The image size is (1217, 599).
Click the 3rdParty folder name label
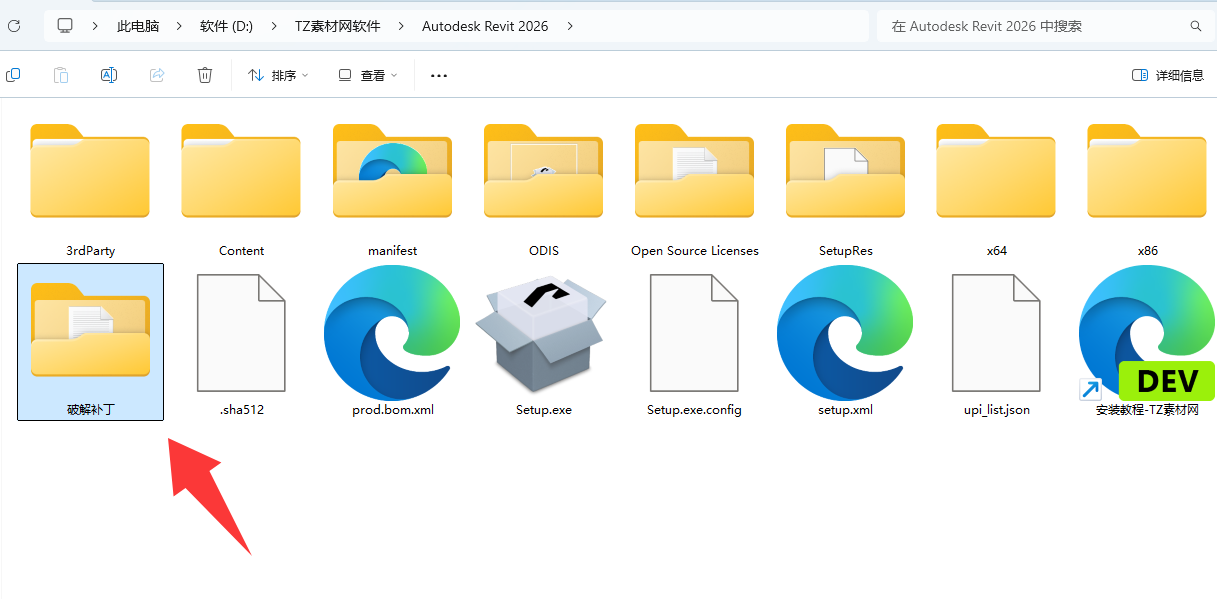[x=90, y=251]
